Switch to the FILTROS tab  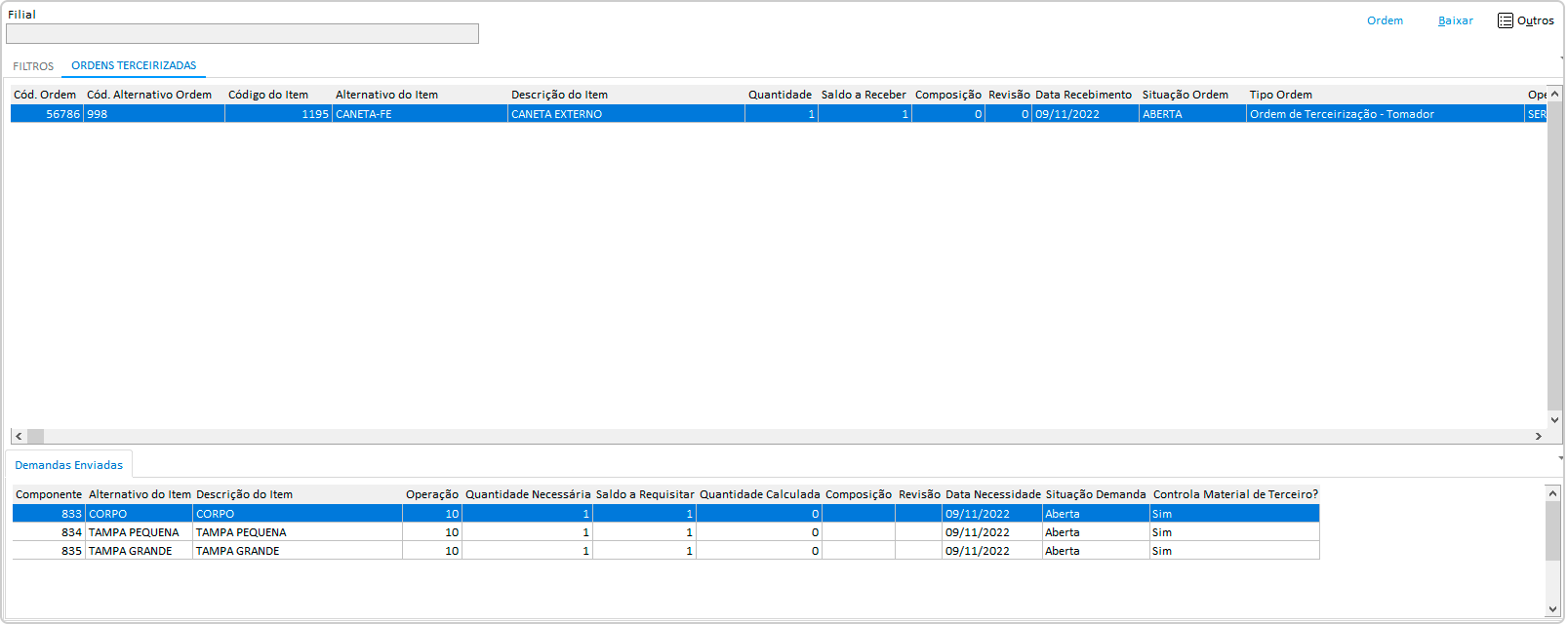coord(33,66)
